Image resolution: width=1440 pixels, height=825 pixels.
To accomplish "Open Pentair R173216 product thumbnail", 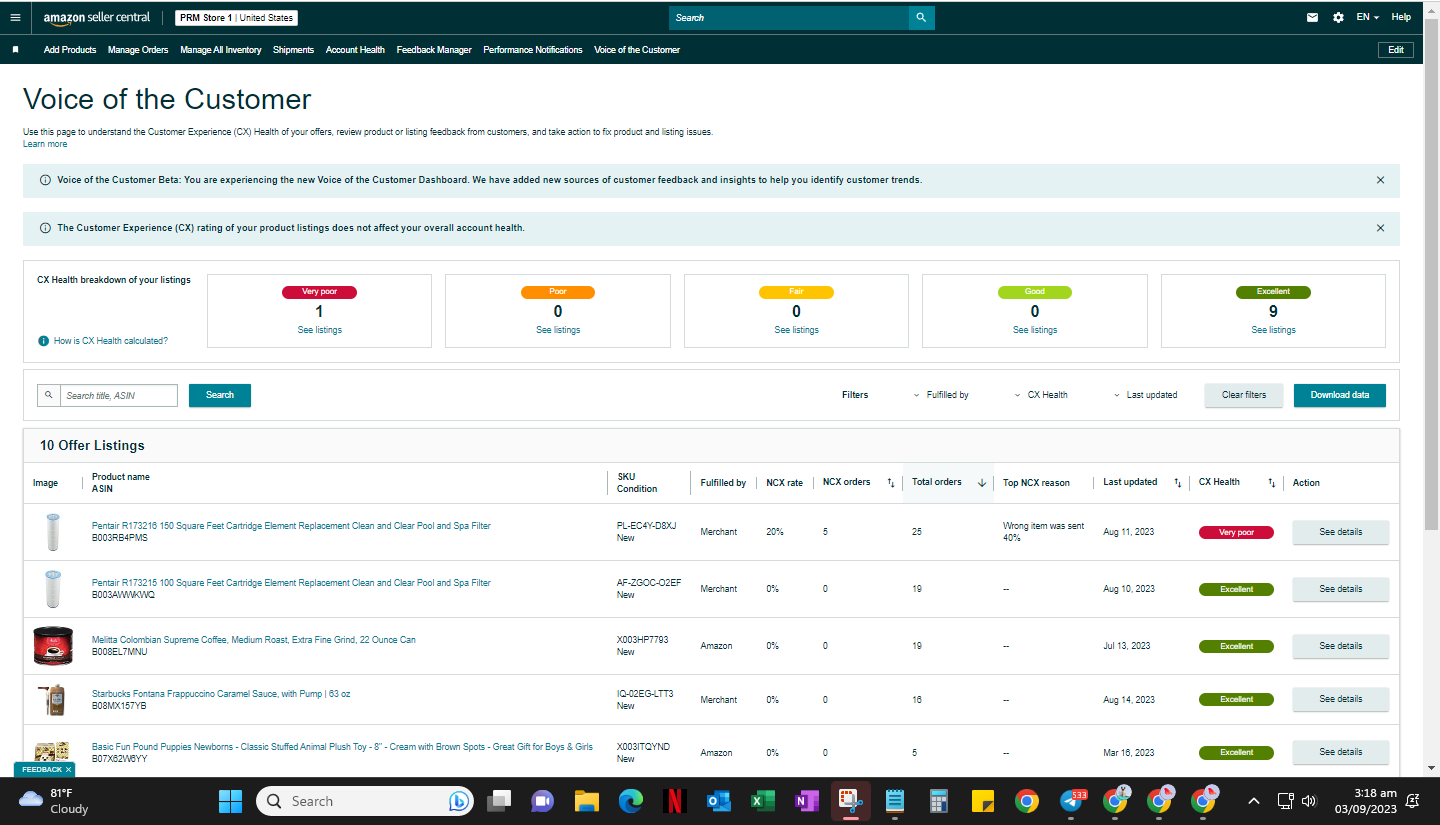I will tap(52, 532).
